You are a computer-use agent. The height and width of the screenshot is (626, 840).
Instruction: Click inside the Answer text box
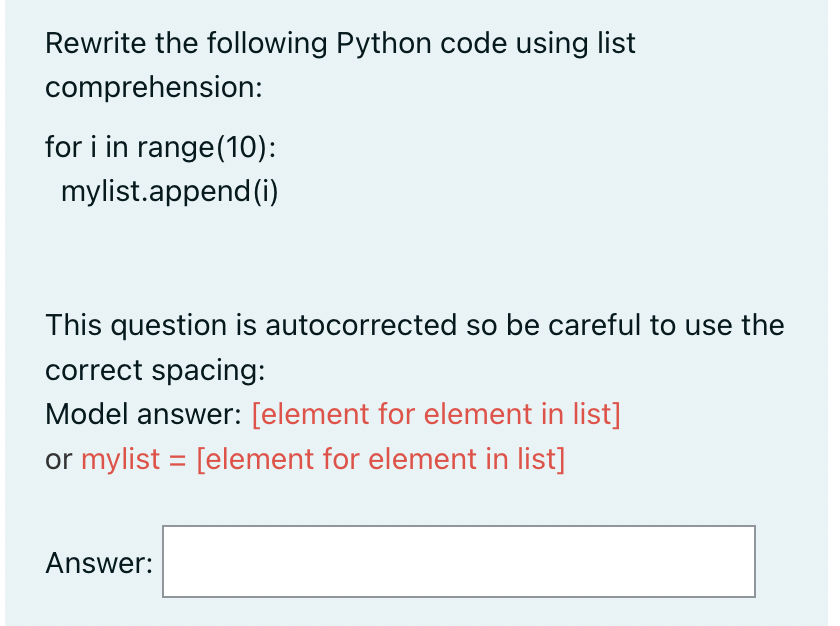point(458,562)
